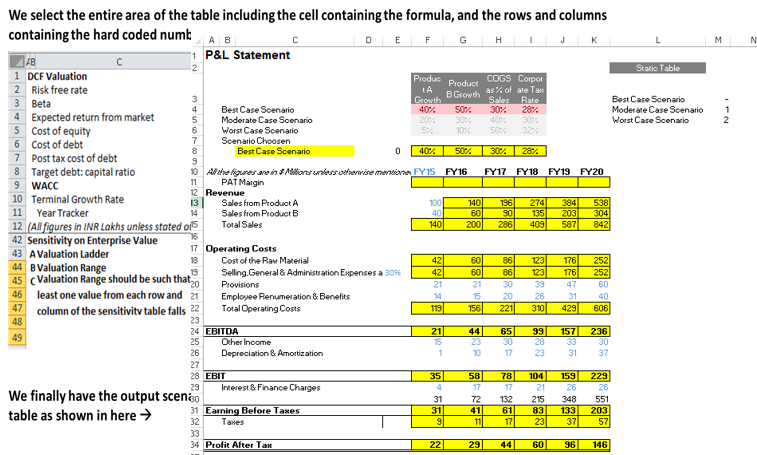757x455 pixels.
Task: Click the Risk free rate cell
Action: (59, 90)
